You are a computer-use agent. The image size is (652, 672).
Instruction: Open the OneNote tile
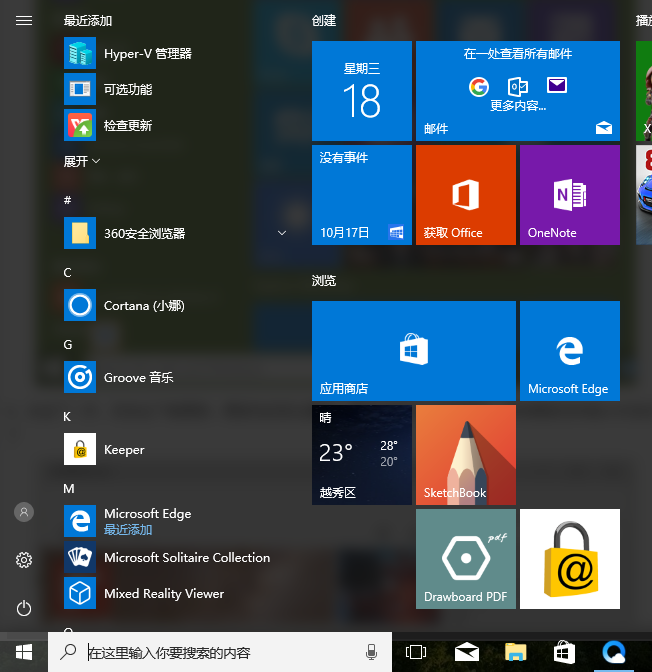(x=569, y=195)
